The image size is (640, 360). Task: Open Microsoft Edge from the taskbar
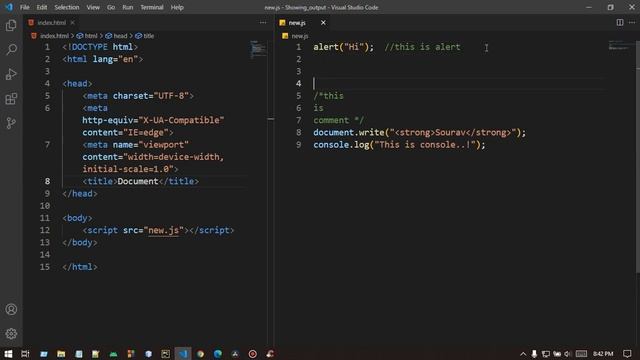tap(218, 354)
